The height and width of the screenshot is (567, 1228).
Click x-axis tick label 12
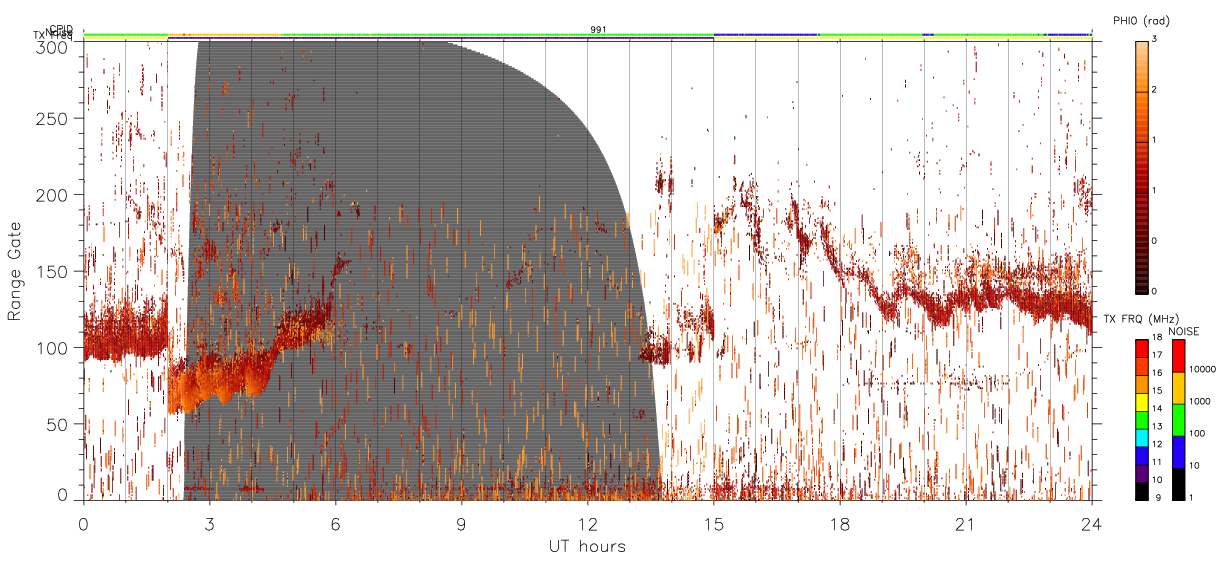click(588, 524)
